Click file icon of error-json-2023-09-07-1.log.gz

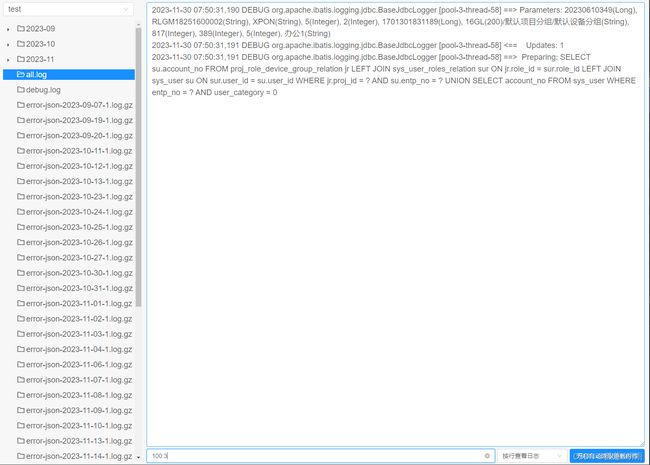tap(21, 105)
